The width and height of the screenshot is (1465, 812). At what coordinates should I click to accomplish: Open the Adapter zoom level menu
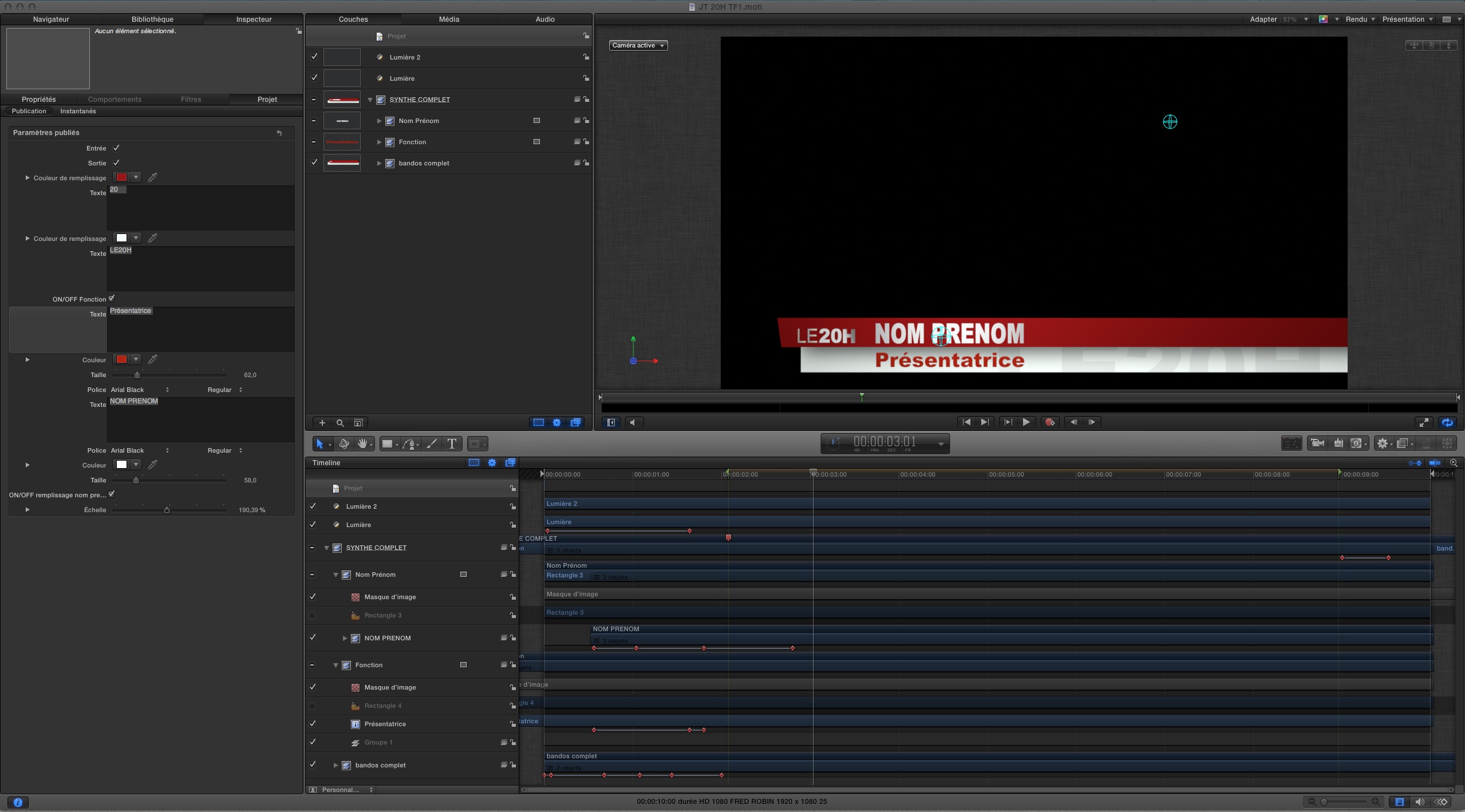(x=1279, y=19)
